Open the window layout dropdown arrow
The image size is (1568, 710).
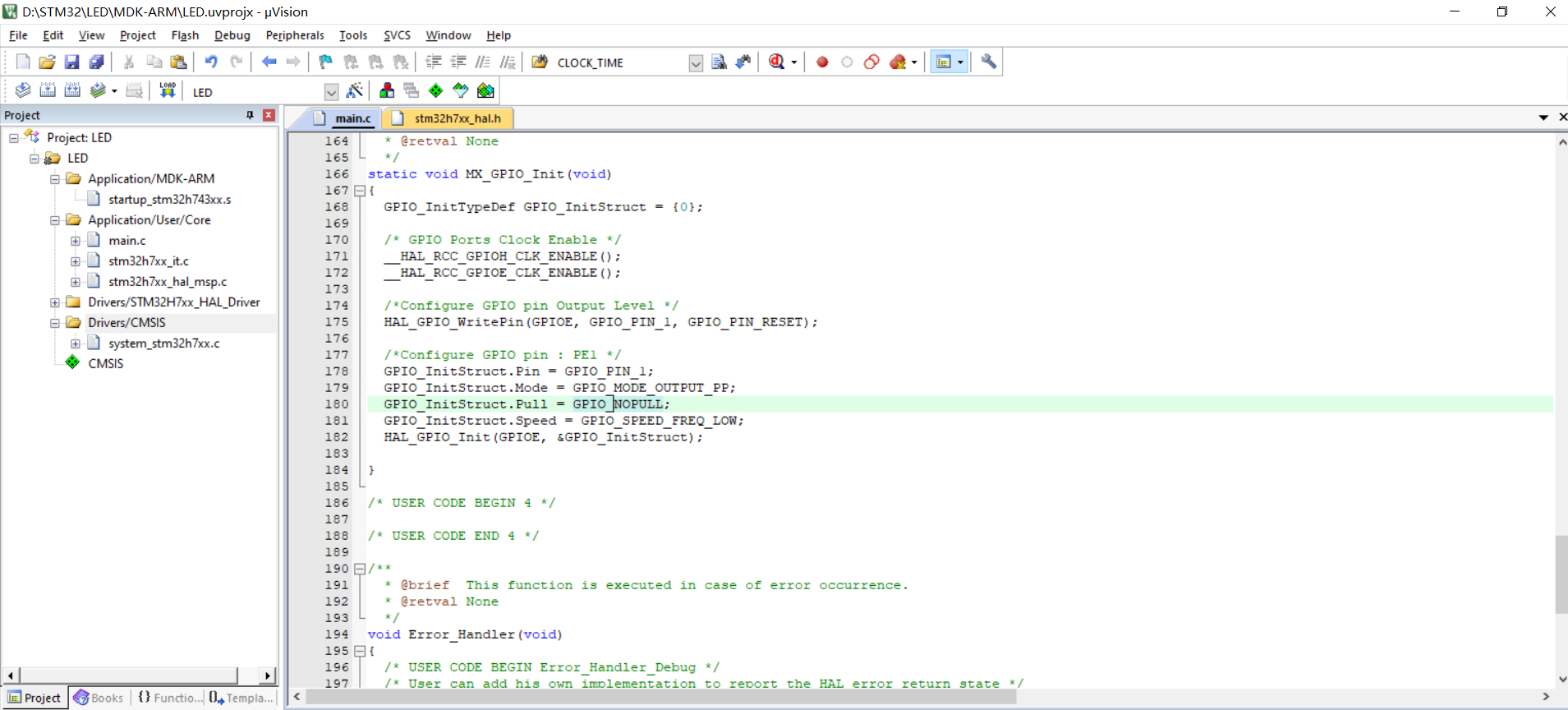coord(960,62)
